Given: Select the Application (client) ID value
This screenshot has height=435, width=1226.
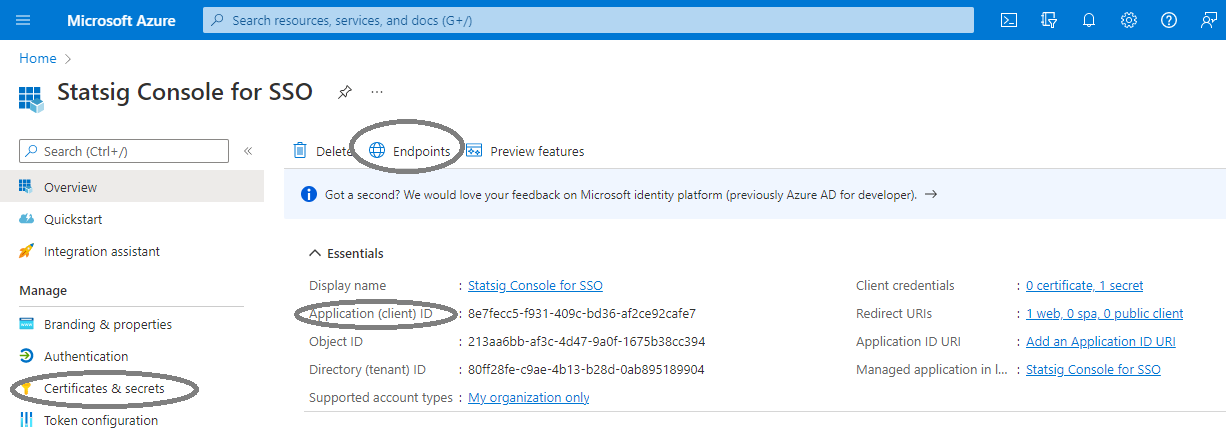Looking at the screenshot, I should (582, 314).
